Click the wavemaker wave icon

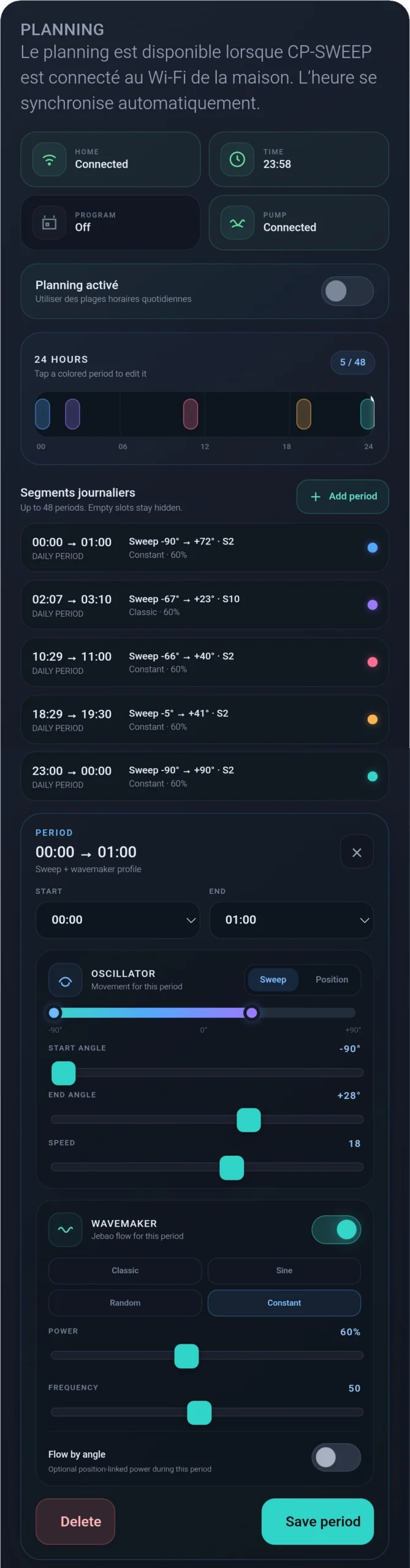coord(65,1229)
